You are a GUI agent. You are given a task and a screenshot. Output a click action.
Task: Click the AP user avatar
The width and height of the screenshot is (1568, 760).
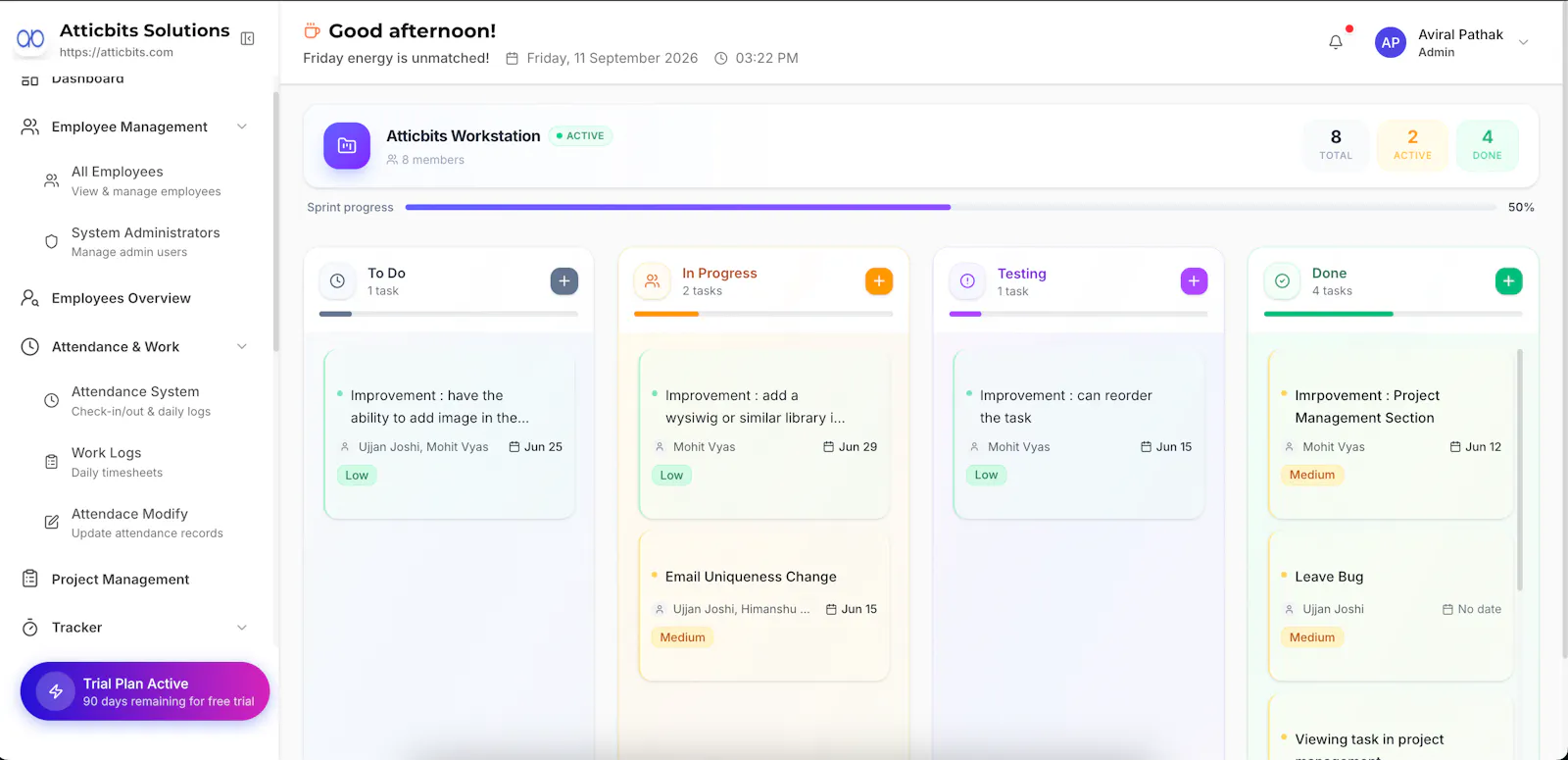click(1391, 42)
